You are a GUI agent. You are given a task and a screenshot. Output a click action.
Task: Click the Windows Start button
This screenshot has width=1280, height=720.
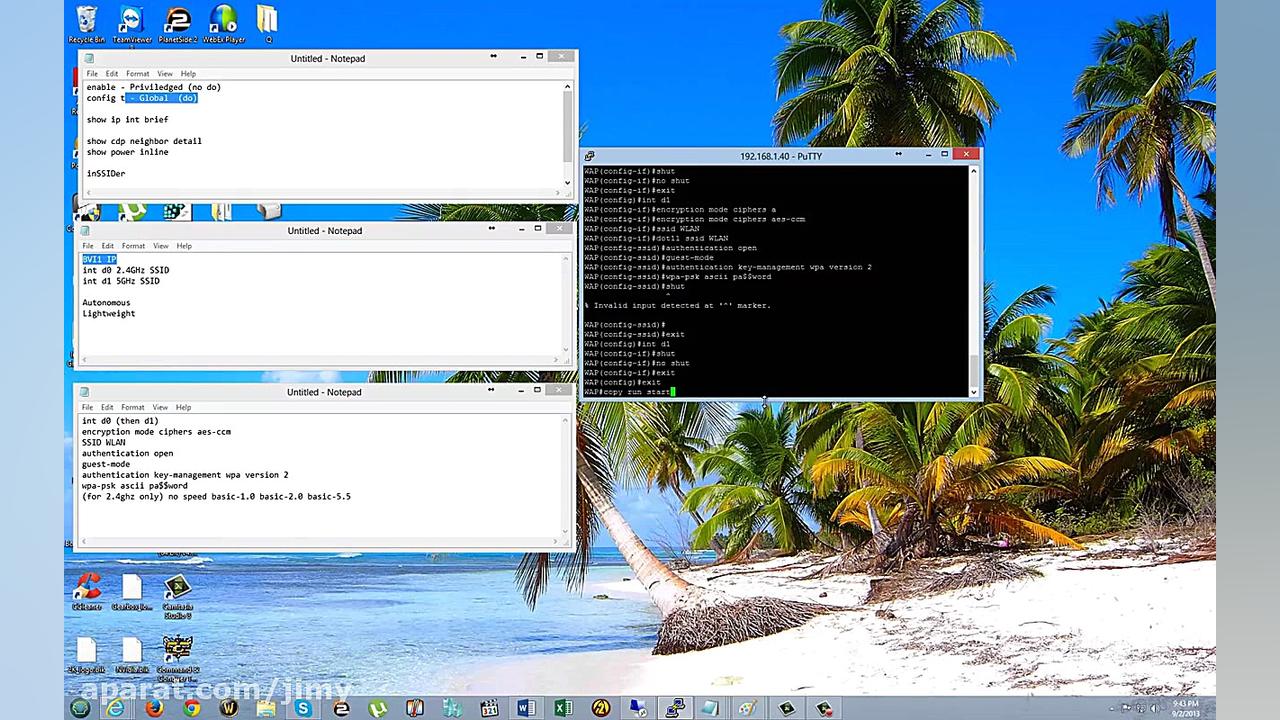80,709
